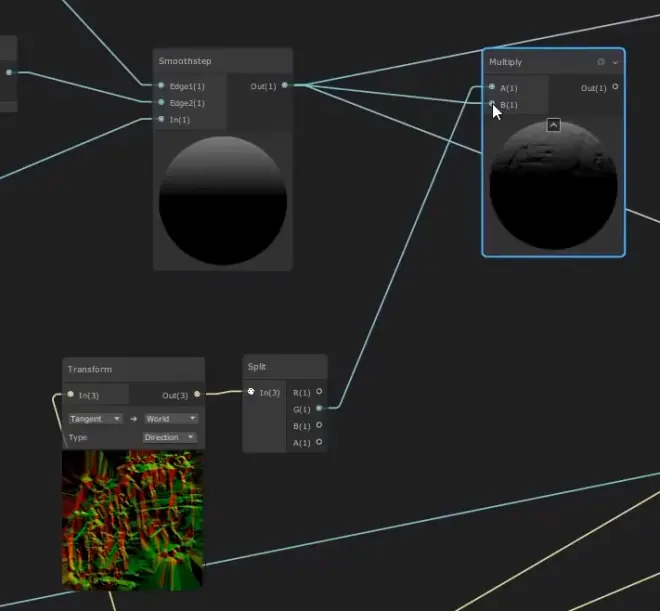Open the Tangent source space dropdown

tap(95, 419)
